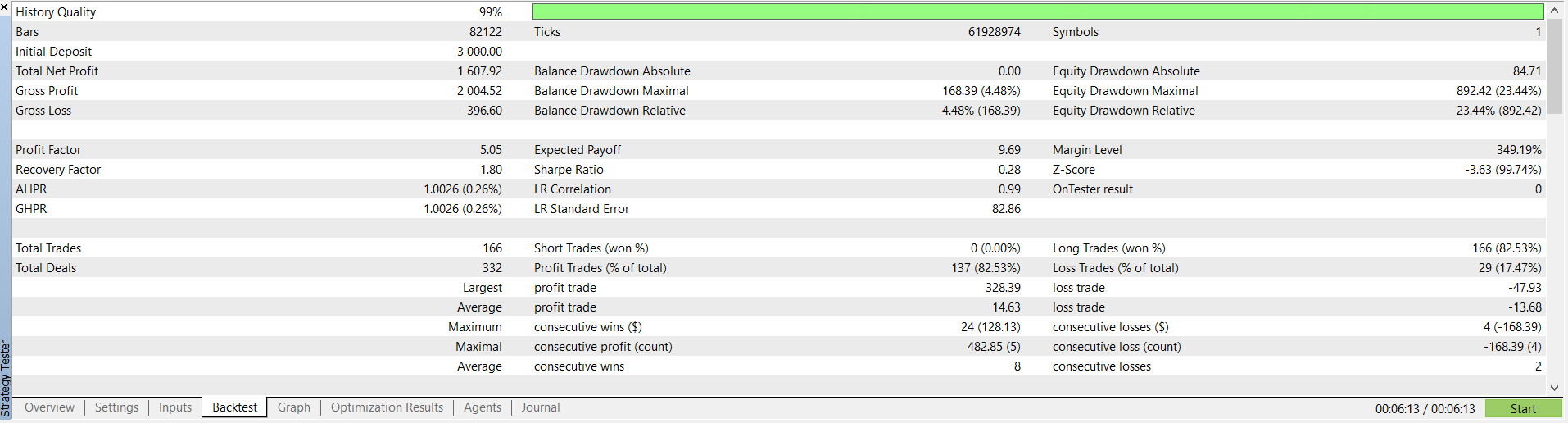The width and height of the screenshot is (1568, 423).
Task: Select the Profit Factor value 5.05
Action: (491, 150)
